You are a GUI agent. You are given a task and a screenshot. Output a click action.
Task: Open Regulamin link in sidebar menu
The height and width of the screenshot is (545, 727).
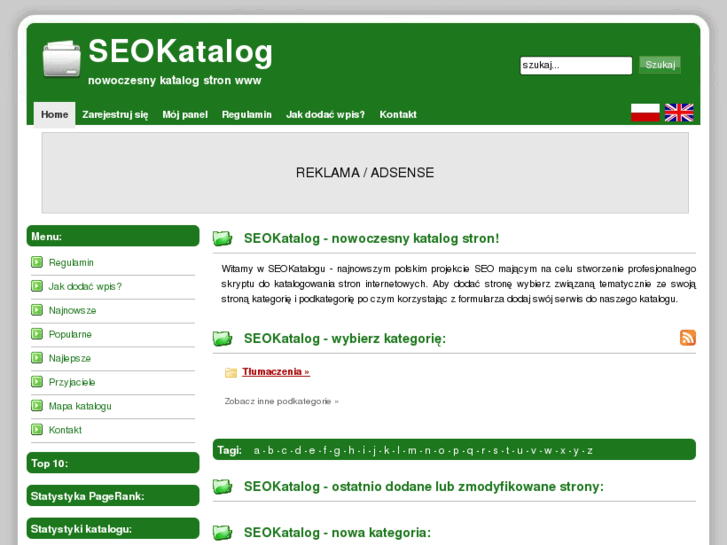[71, 263]
